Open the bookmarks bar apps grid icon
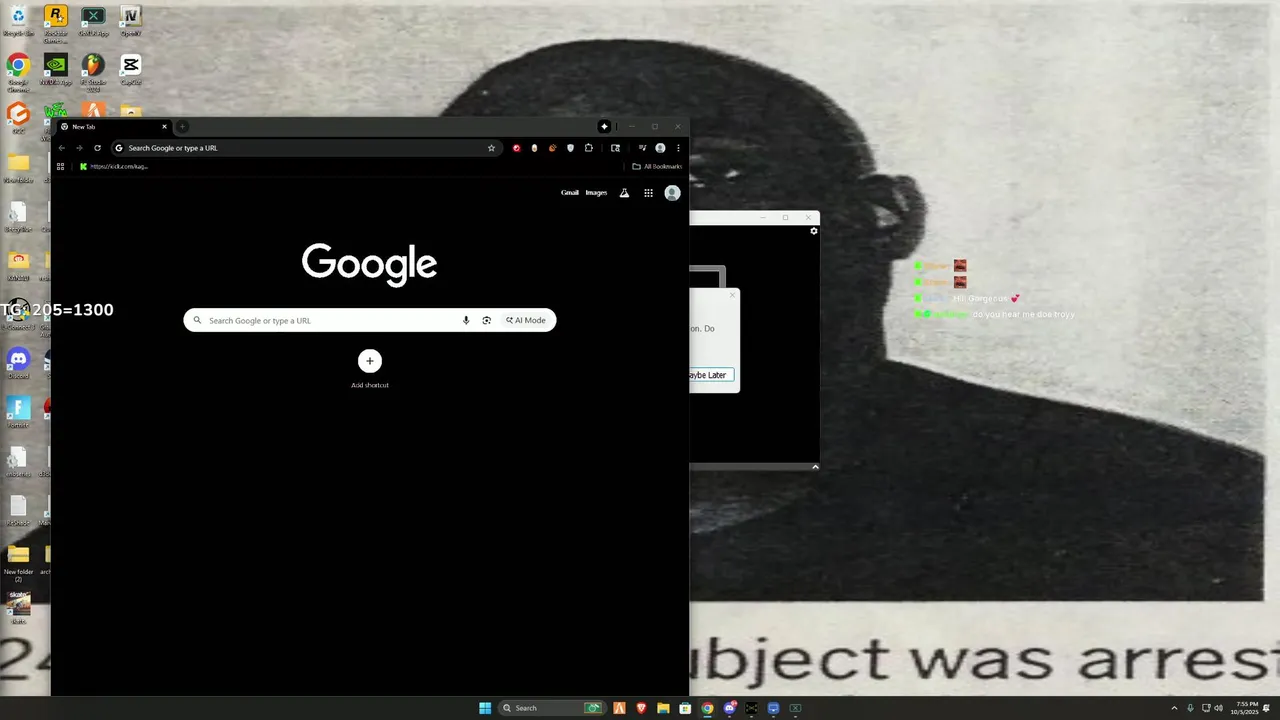The width and height of the screenshot is (1280, 720). click(x=61, y=166)
